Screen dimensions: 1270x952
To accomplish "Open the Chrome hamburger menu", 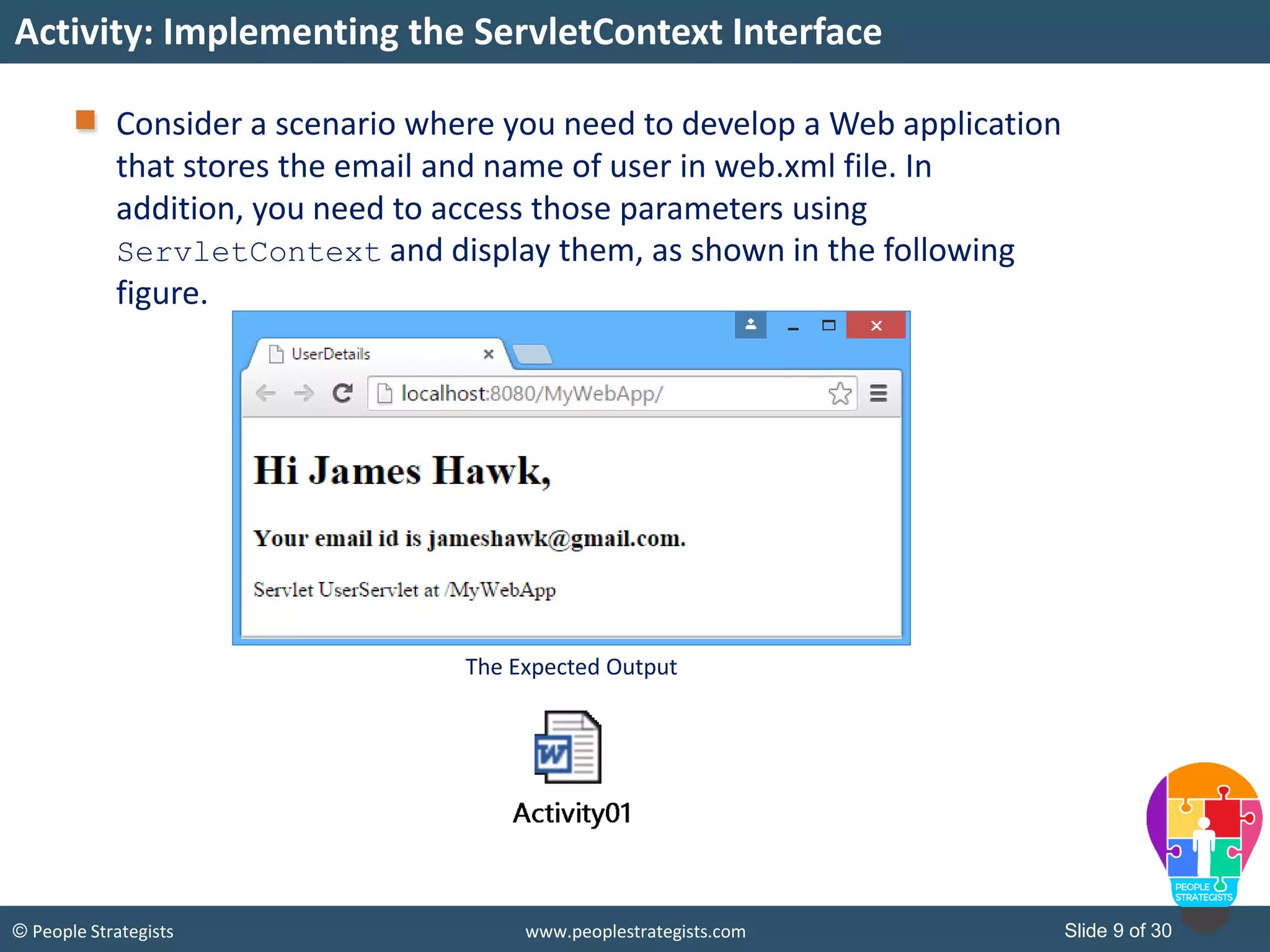I will pyautogui.click(x=878, y=393).
